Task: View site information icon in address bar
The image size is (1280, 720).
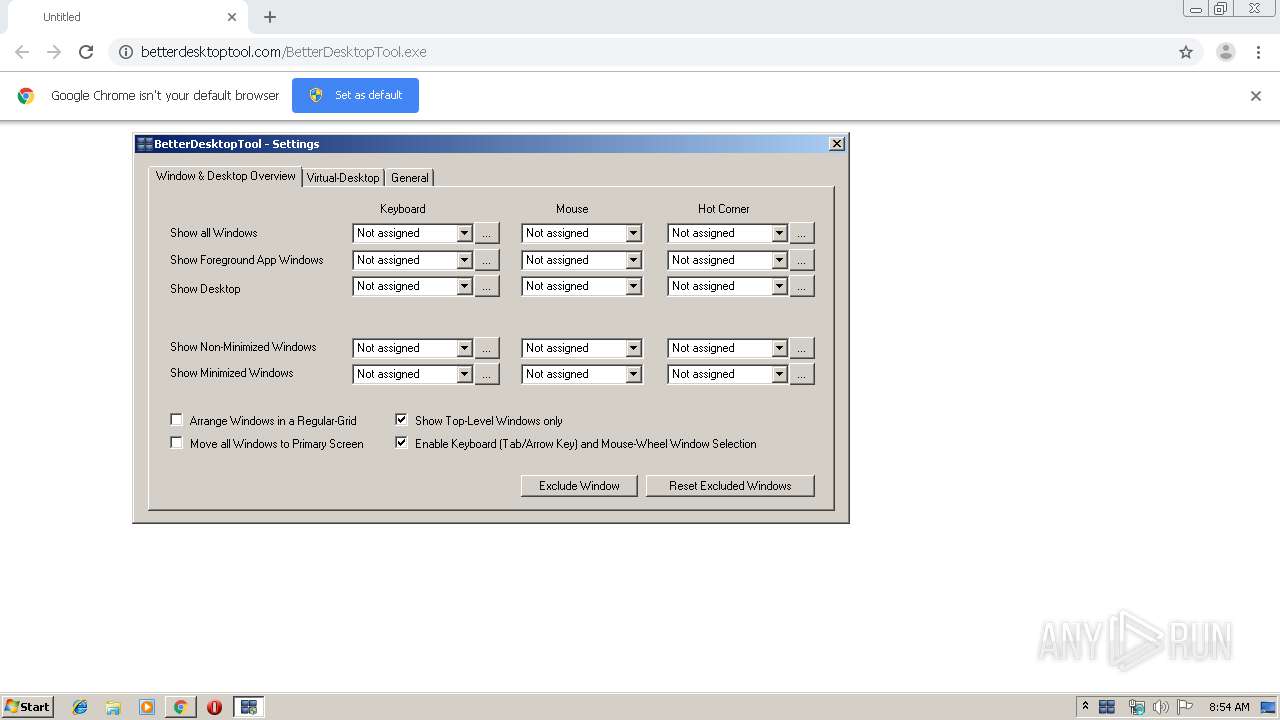Action: 126,52
